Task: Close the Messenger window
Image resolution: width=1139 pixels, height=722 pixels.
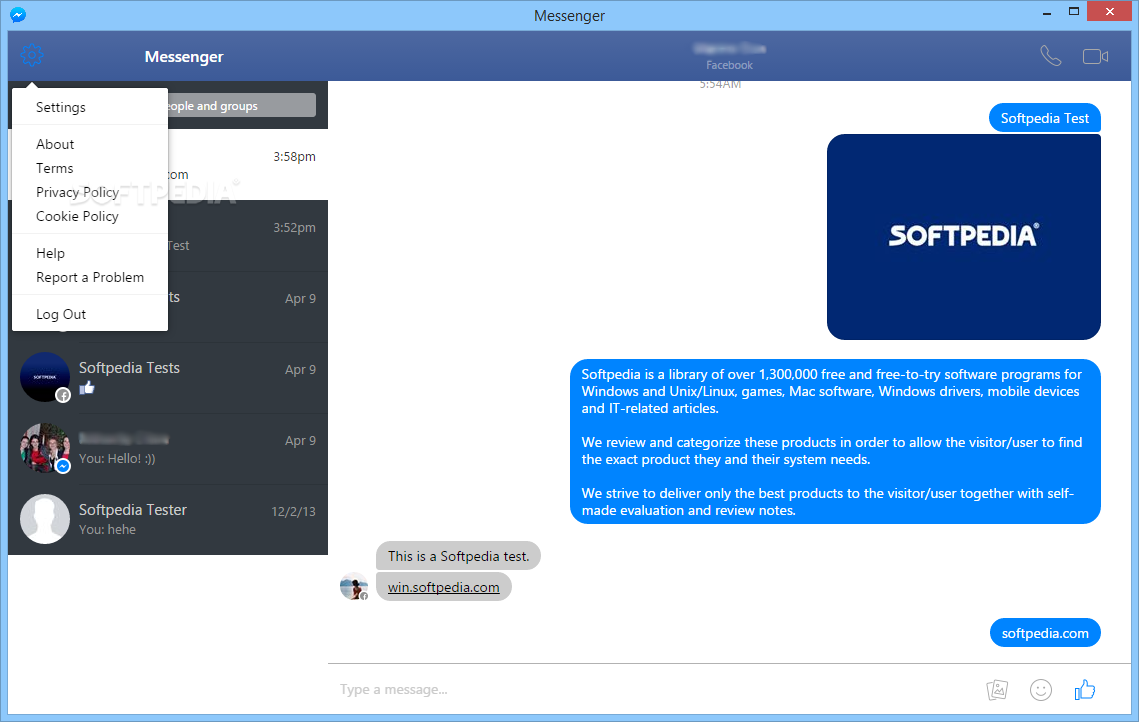Action: coord(1109,12)
